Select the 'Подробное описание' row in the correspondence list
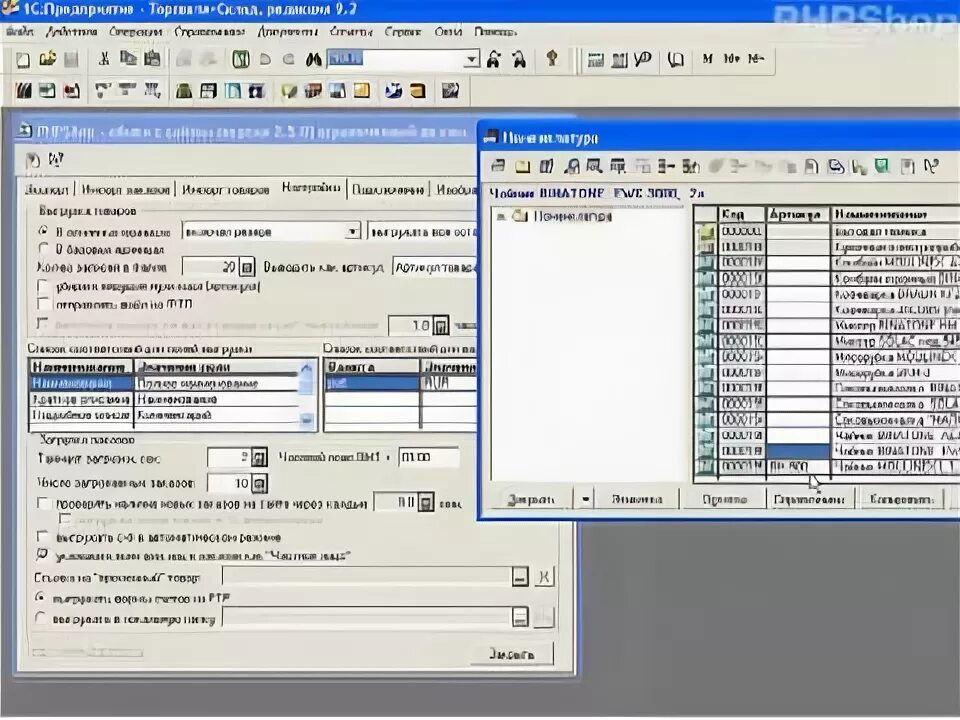This screenshot has height=720, width=960. (165, 415)
